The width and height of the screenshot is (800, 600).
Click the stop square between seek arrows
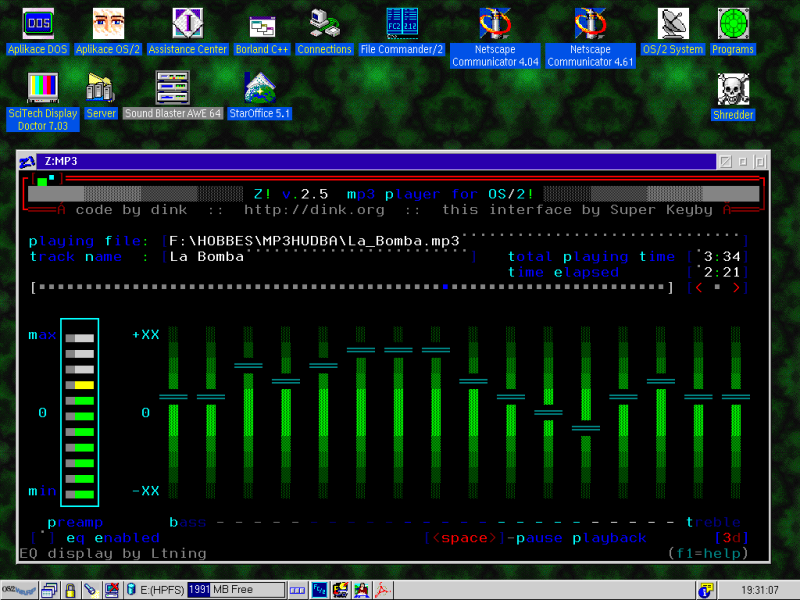[x=717, y=287]
